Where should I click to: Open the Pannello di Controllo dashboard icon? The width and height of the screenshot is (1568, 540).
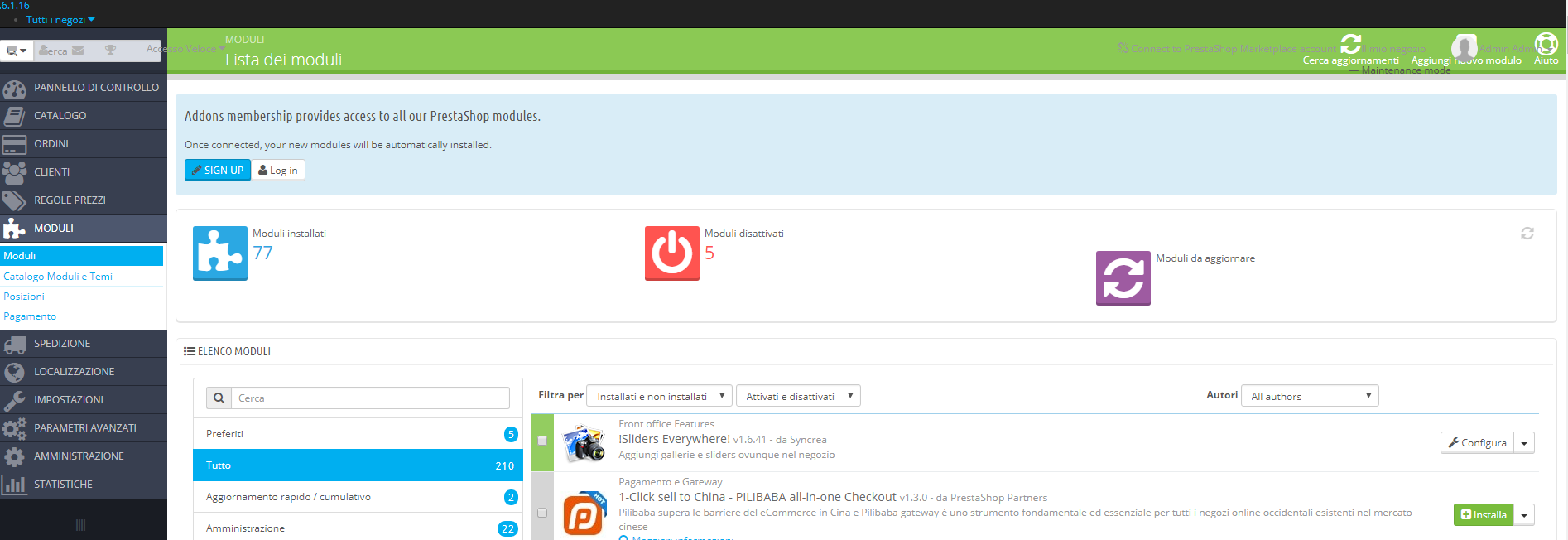pyautogui.click(x=14, y=88)
